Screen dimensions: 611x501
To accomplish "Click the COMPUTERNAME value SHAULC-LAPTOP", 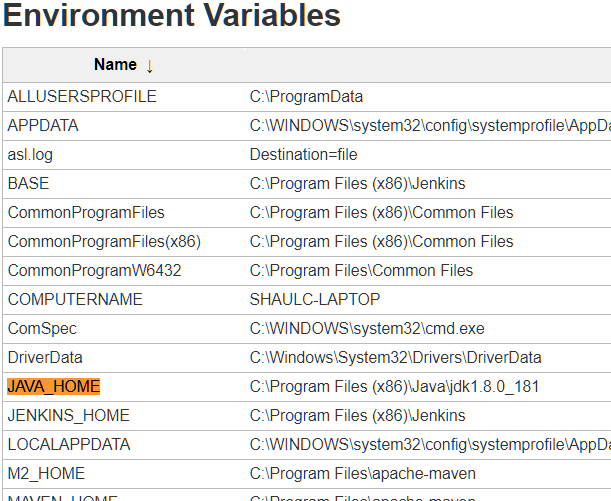I will click(x=315, y=300).
